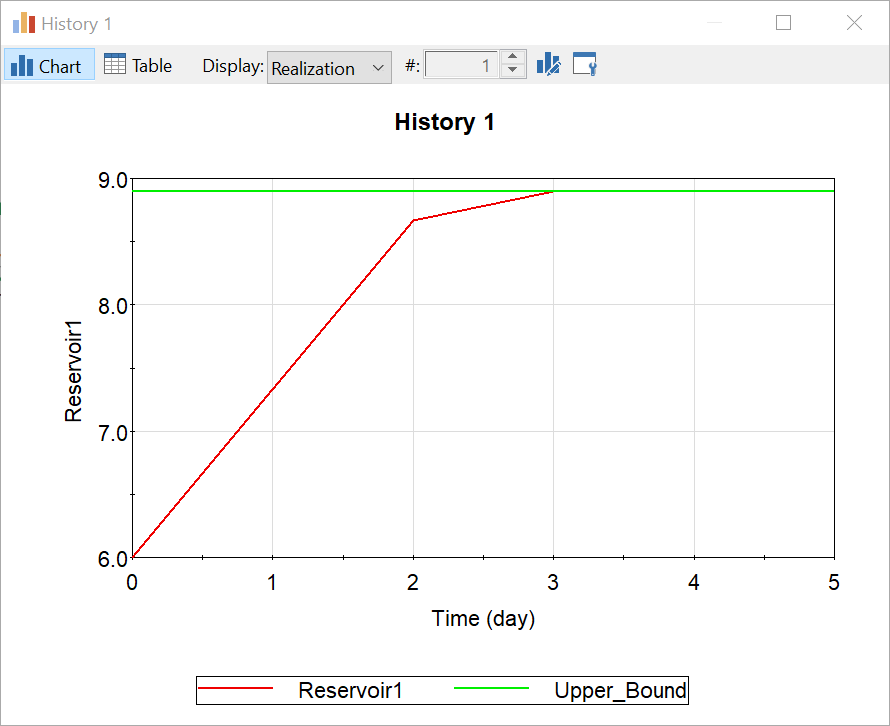Click the Reservoir1 y-axis label
This screenshot has height=726, width=890.
click(x=73, y=371)
